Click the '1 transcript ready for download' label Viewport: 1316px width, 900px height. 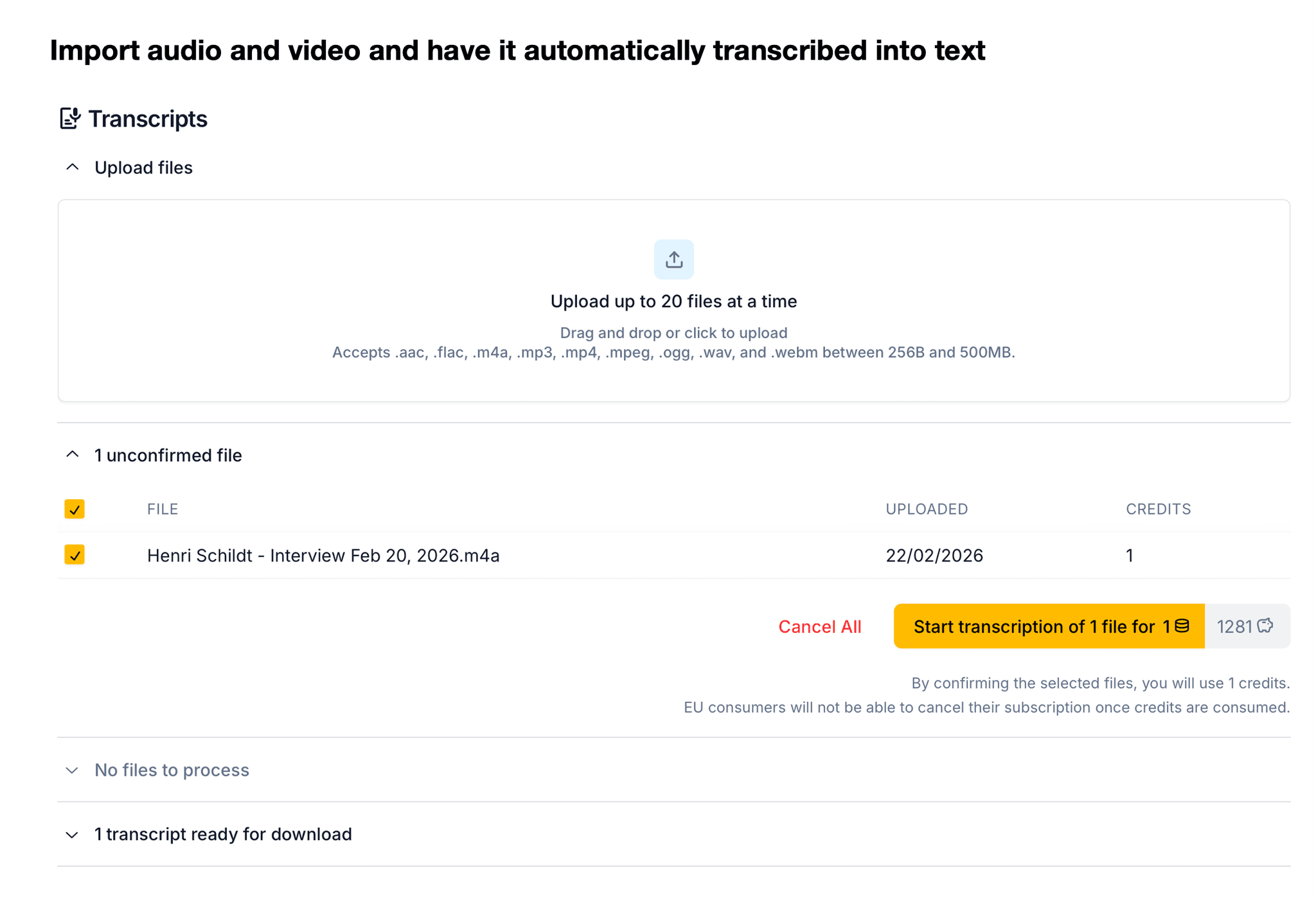pyautogui.click(x=223, y=834)
